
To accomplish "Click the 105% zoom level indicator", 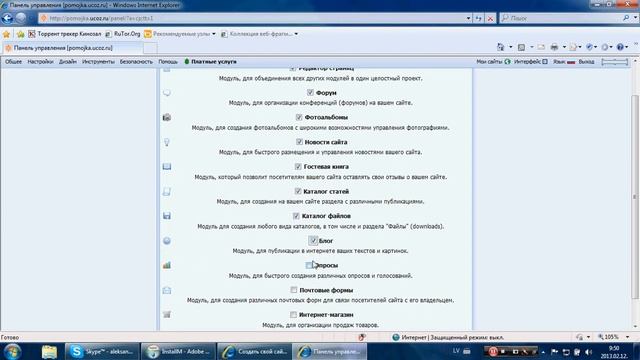I will (609, 337).
